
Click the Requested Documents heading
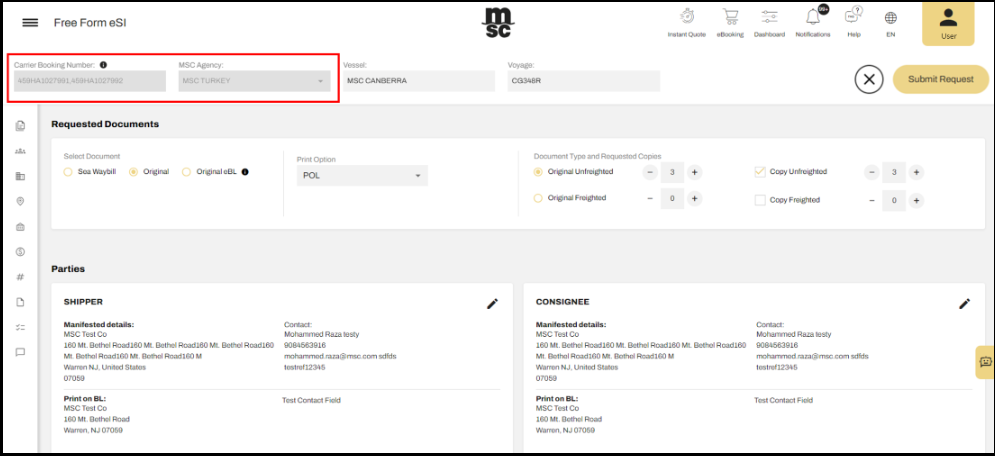[105, 124]
